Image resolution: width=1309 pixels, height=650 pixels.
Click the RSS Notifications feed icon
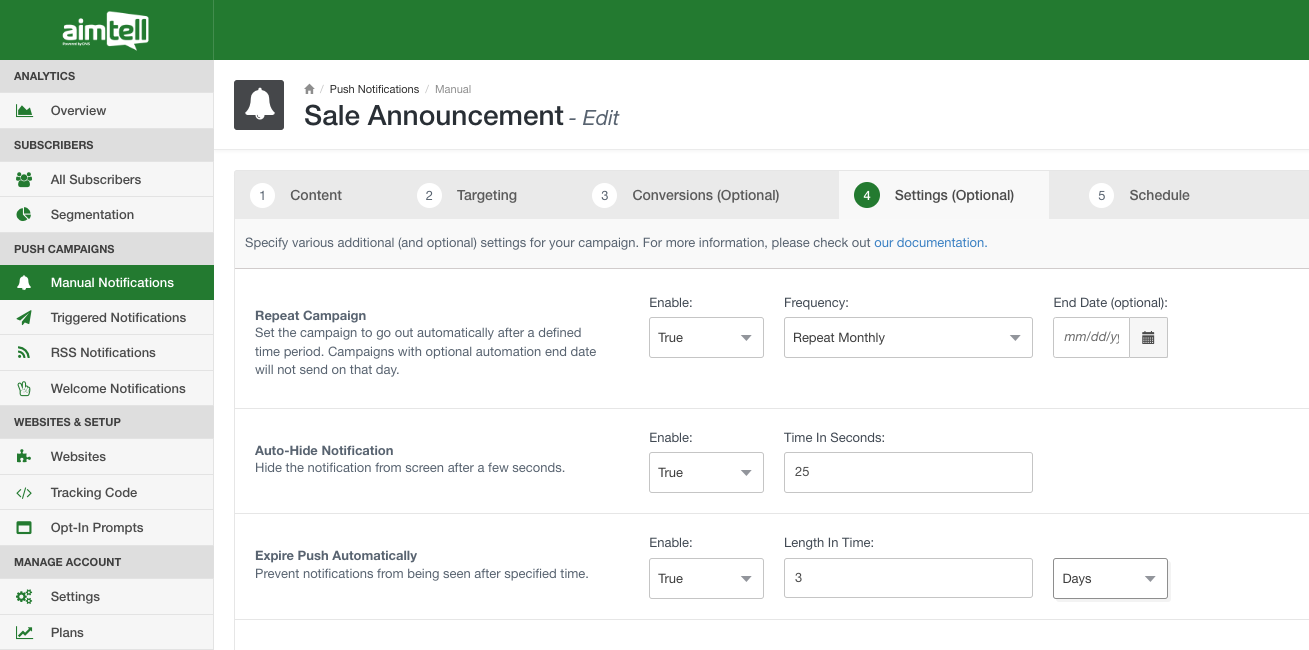(24, 353)
